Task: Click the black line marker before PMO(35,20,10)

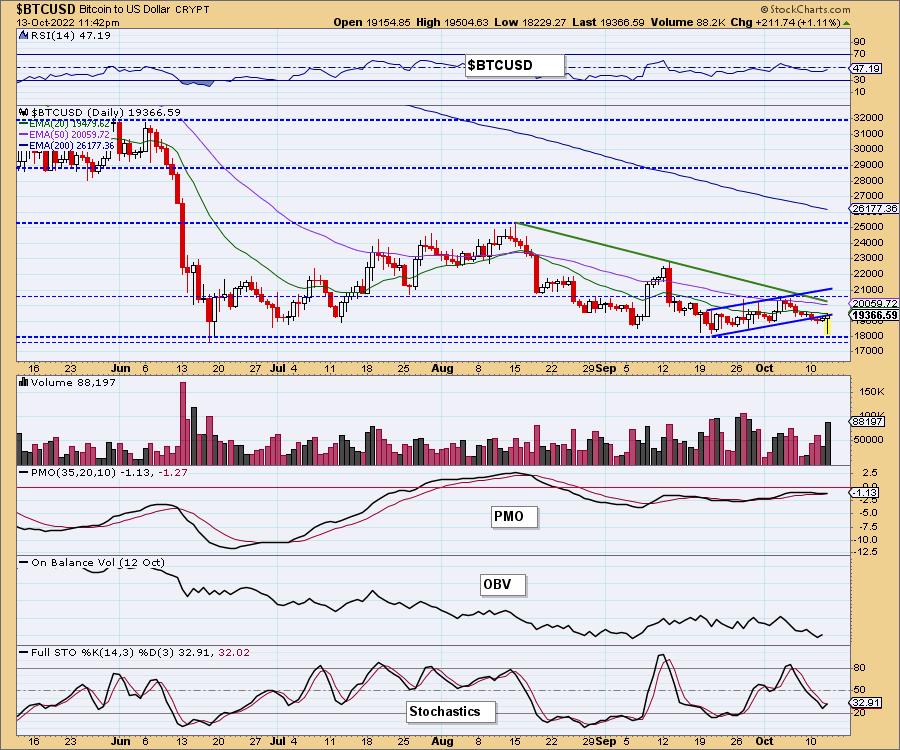Action: tap(24, 472)
